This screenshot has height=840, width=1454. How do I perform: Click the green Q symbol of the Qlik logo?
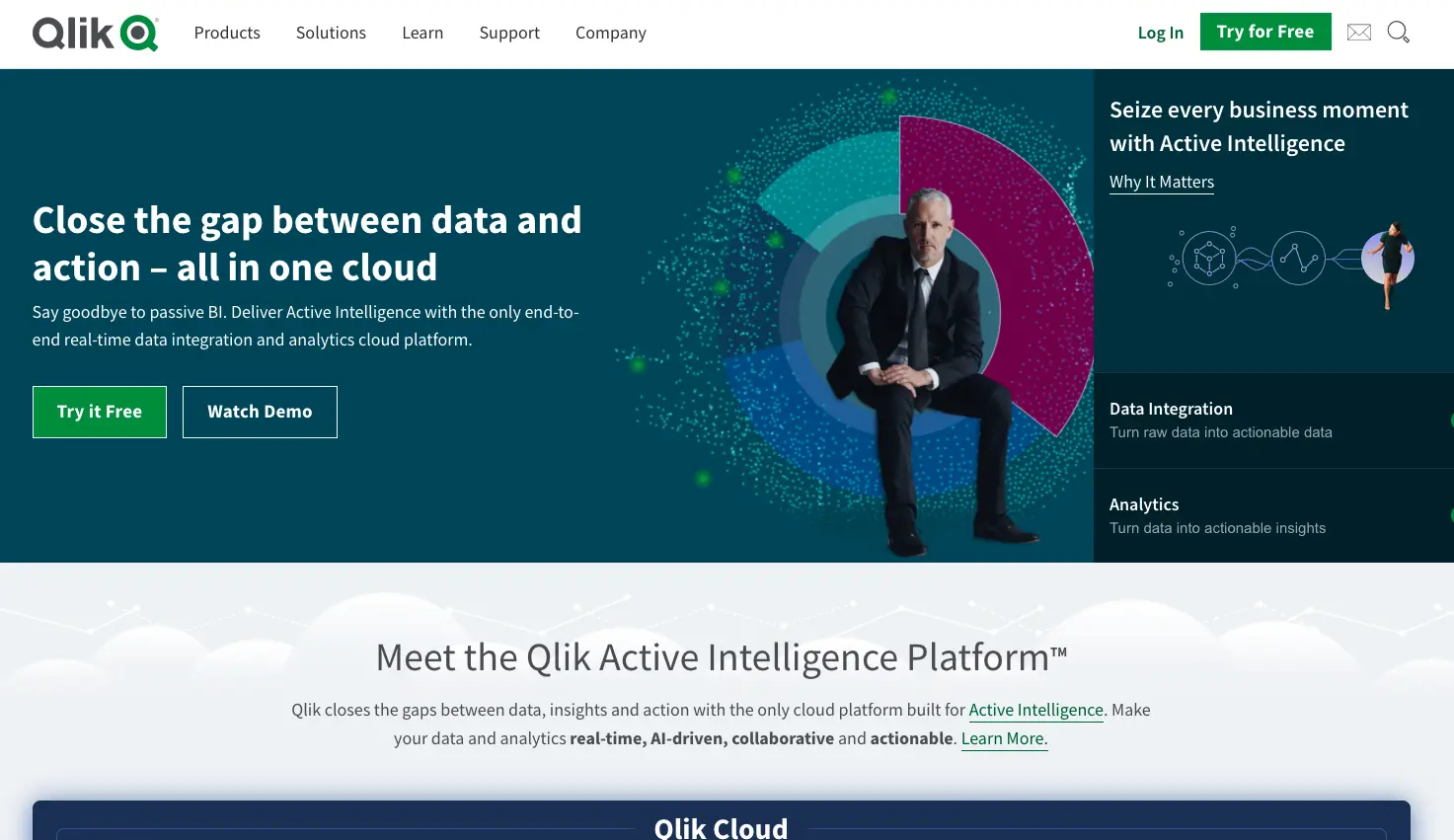point(137,31)
